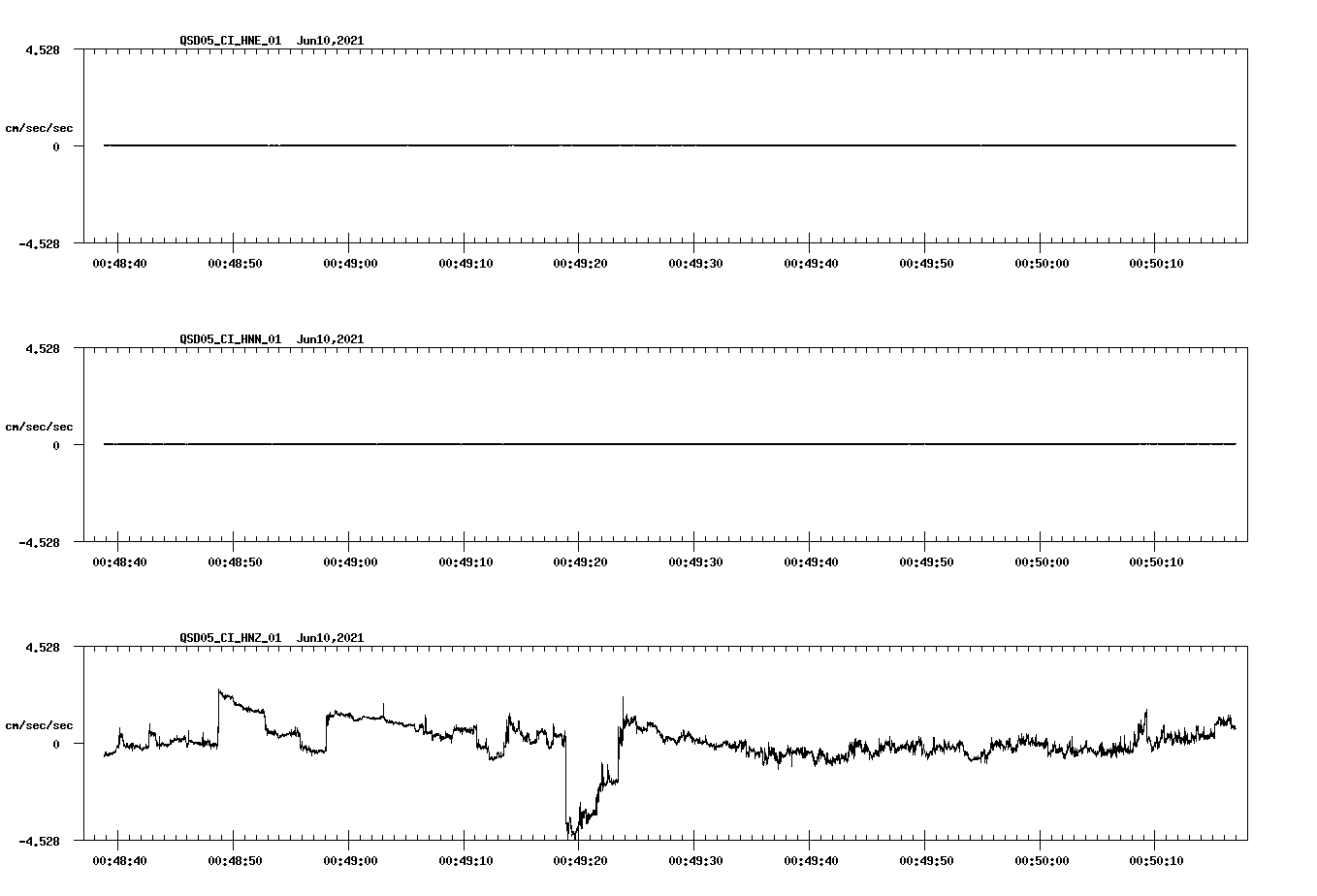Click the 00:49:10 time label under HNE plot
Image resolution: width=1317 pixels, height=896 pixels.
(x=466, y=263)
